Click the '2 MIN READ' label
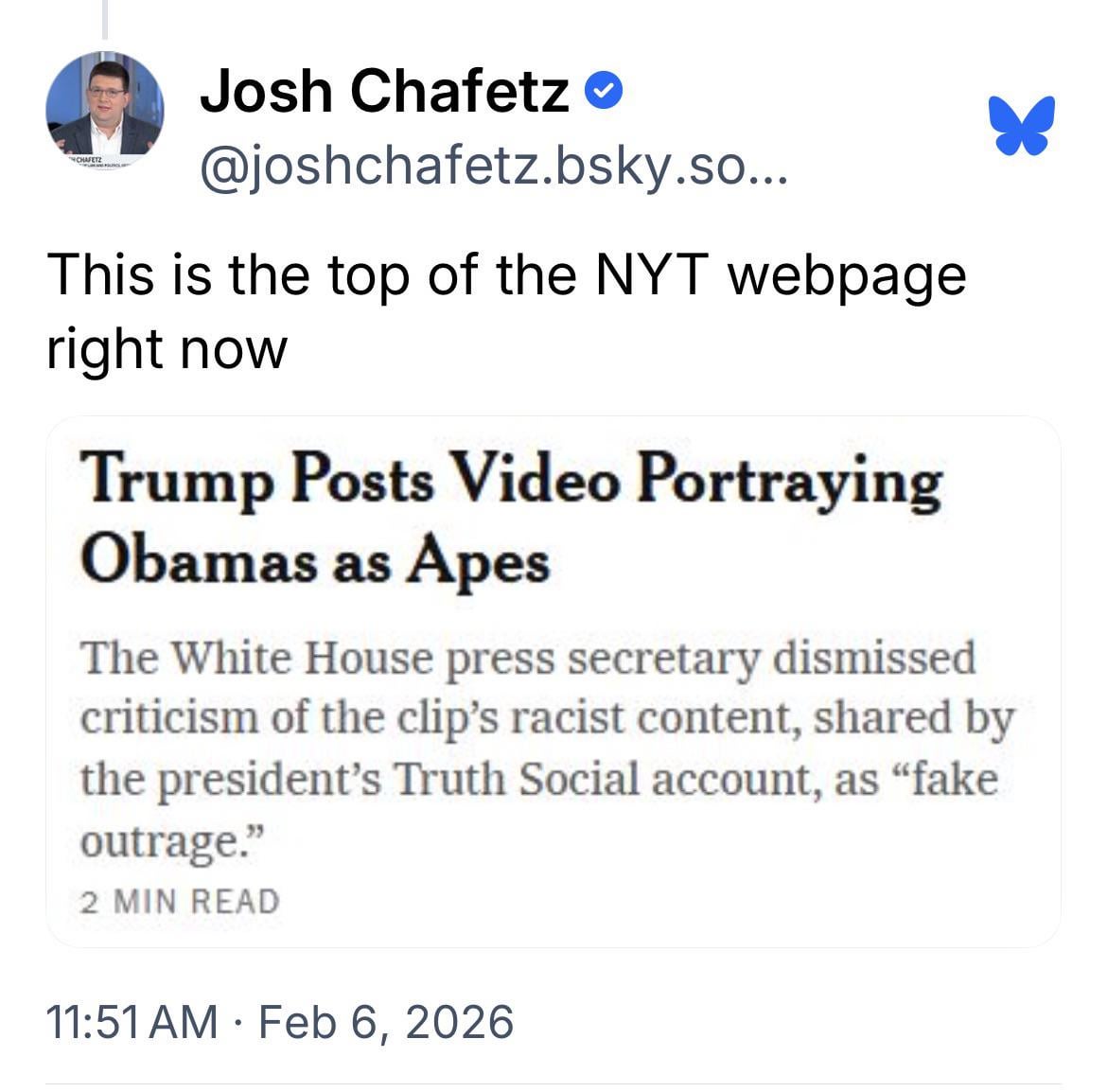The width and height of the screenshot is (1107, 1092). click(180, 901)
